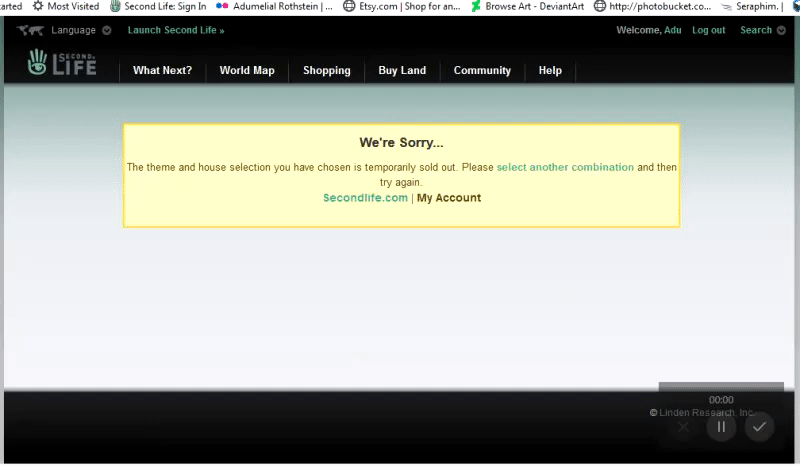The image size is (800, 466).
Task: Open the Adumelial Rothstein Flickr bookmark
Action: point(274,6)
